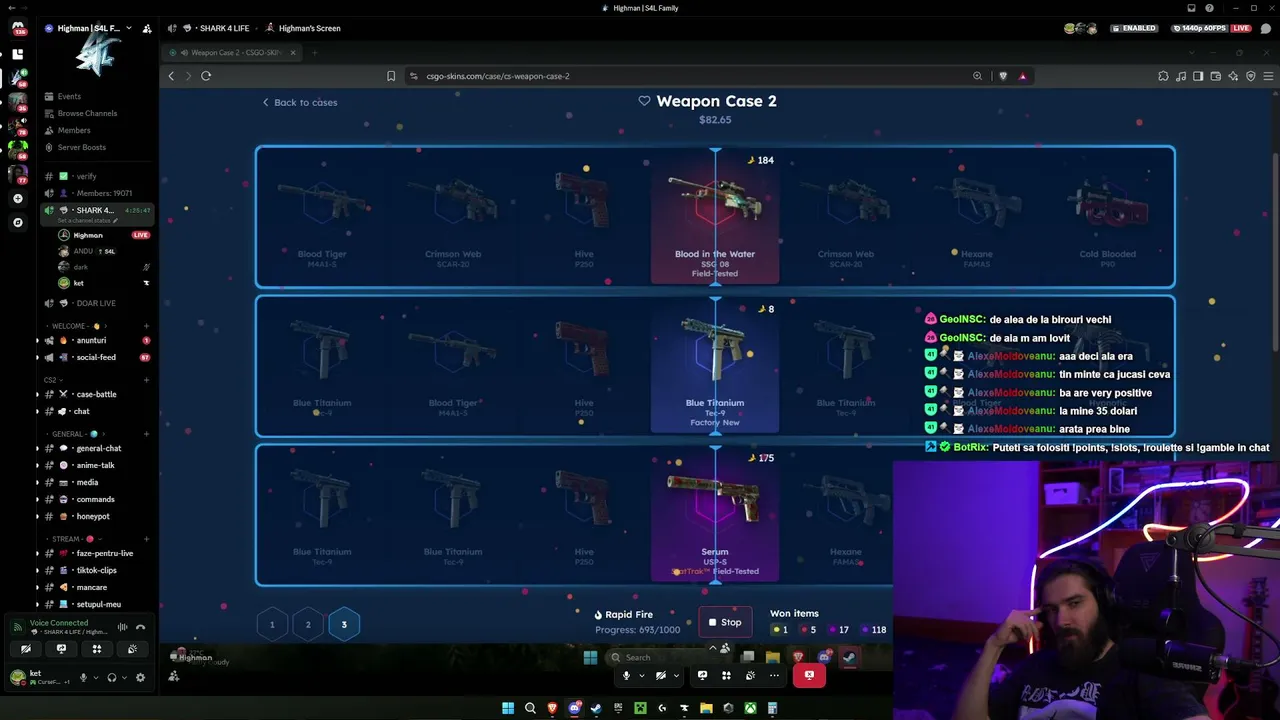Viewport: 1280px width, 720px height.
Task: Open the soundboard in the voice panel
Action: pos(132,649)
